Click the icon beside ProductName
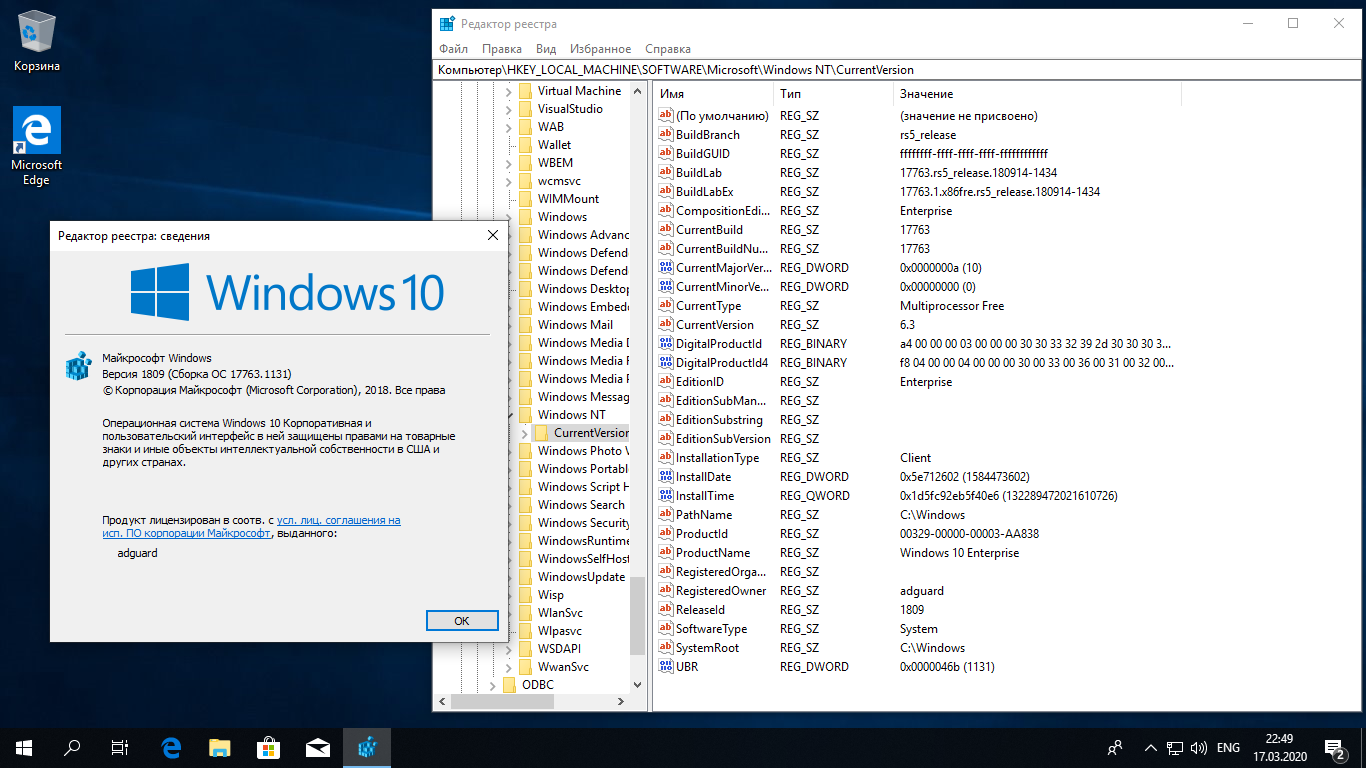 point(666,553)
